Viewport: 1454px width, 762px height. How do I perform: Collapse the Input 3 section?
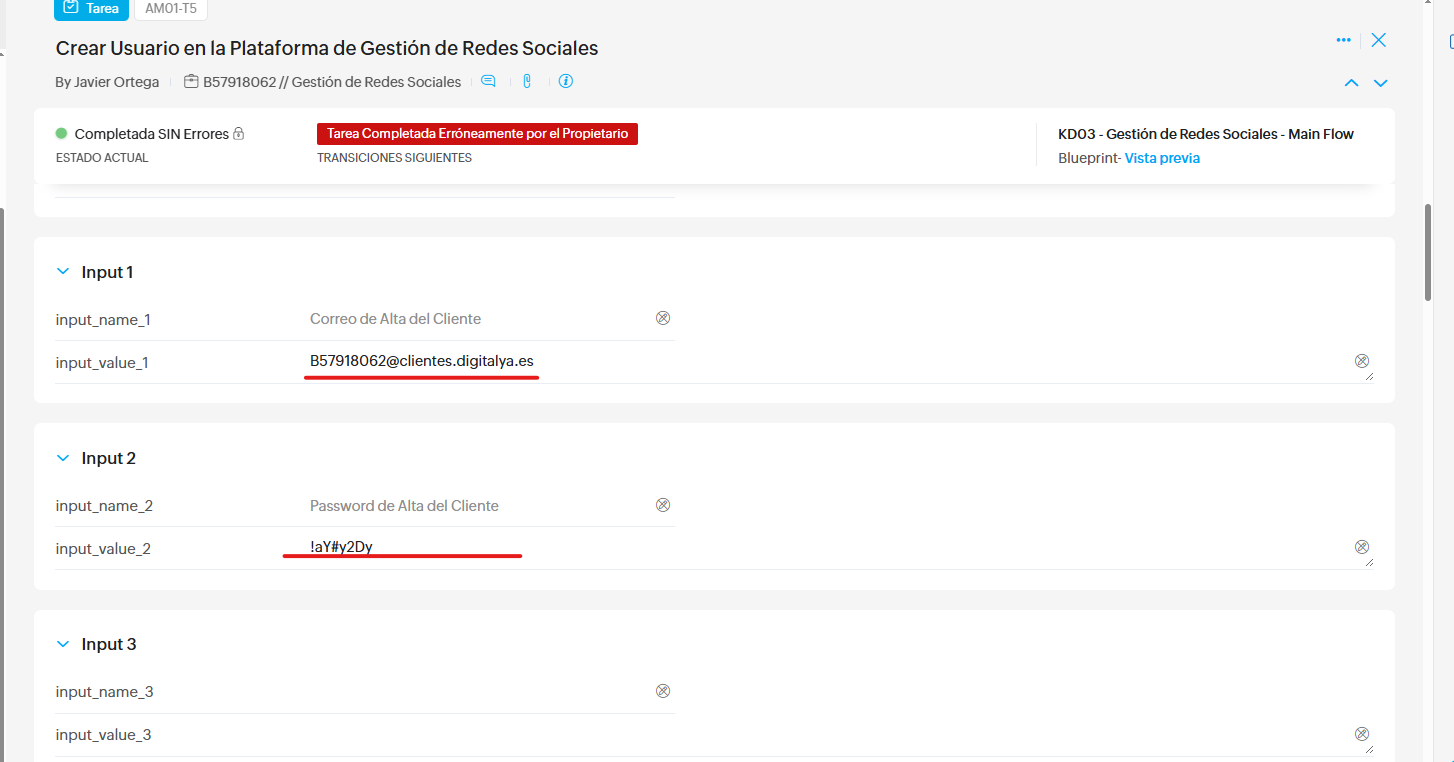[63, 644]
